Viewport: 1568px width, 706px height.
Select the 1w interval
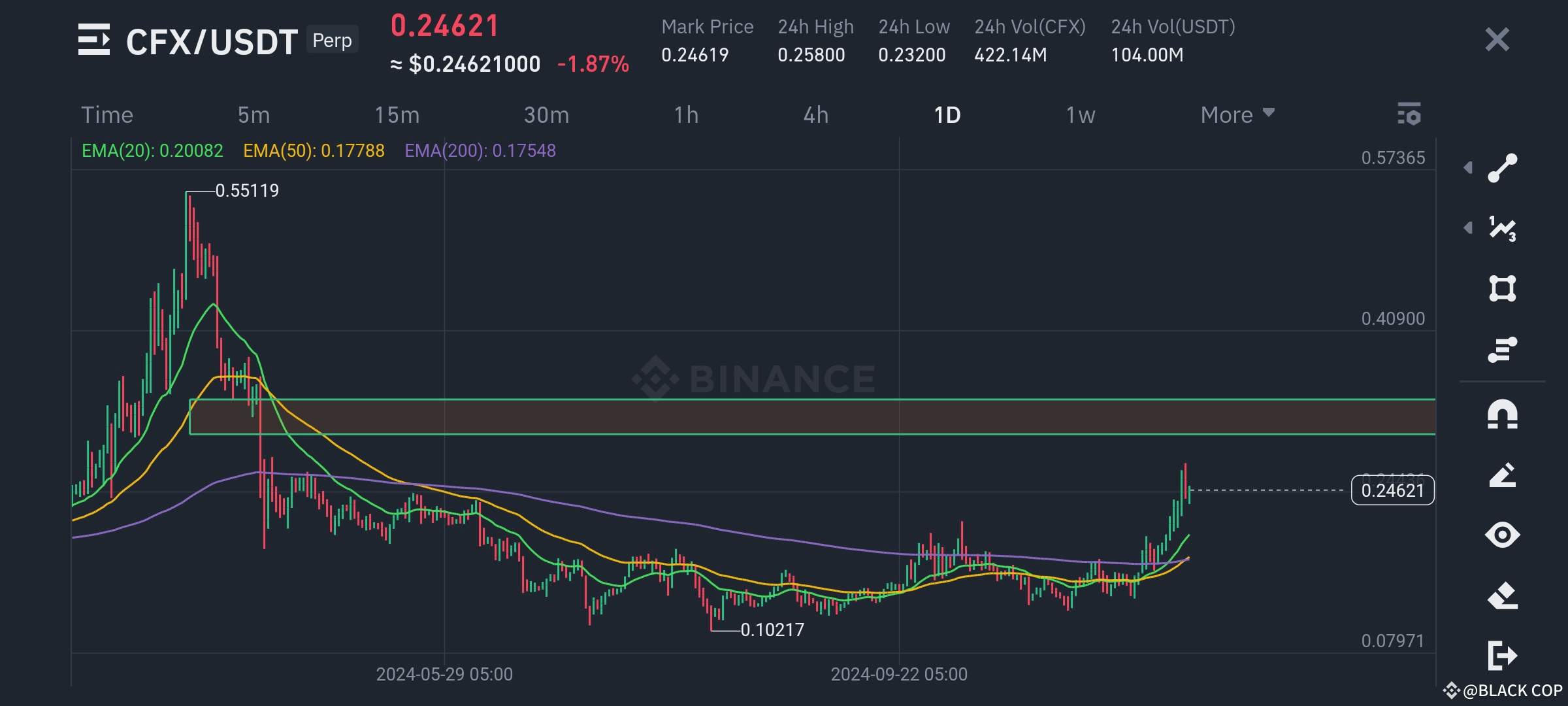[1081, 115]
